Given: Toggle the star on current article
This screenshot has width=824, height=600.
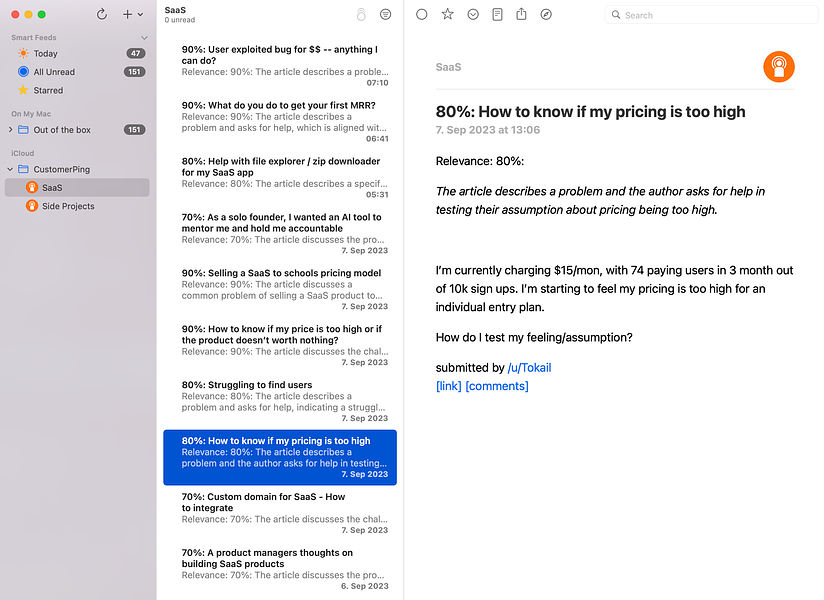Looking at the screenshot, I should point(447,14).
